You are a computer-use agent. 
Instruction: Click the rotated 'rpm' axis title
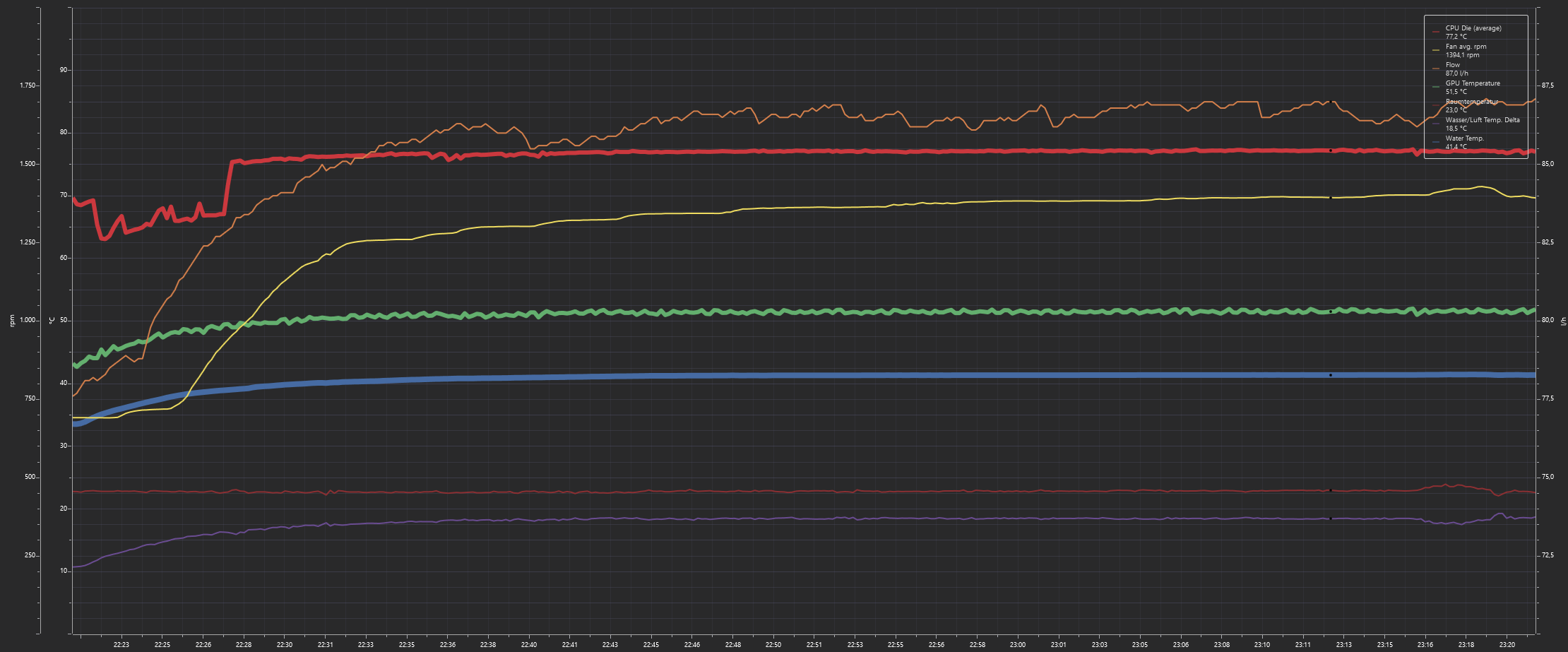tap(11, 321)
